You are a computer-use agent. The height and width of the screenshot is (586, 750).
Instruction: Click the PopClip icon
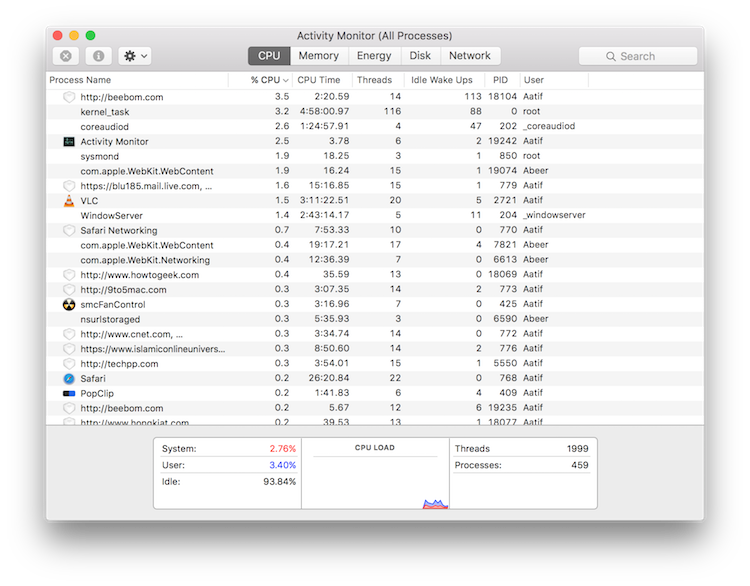click(x=69, y=394)
